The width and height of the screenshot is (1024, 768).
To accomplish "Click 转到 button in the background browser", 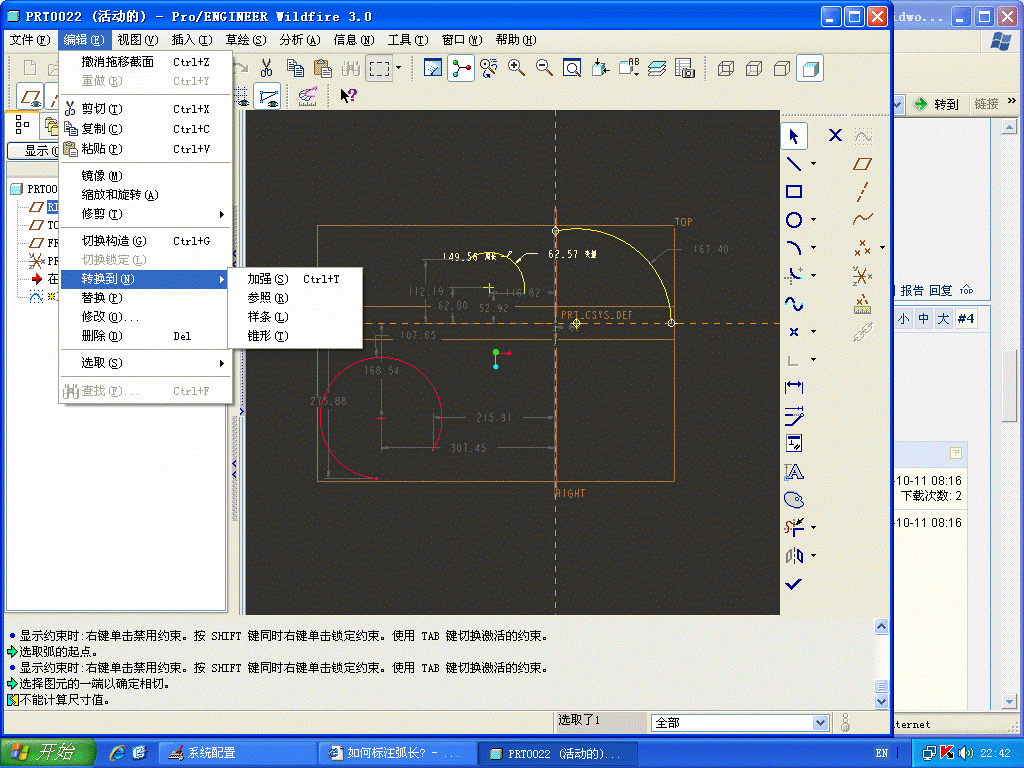I will (x=936, y=104).
